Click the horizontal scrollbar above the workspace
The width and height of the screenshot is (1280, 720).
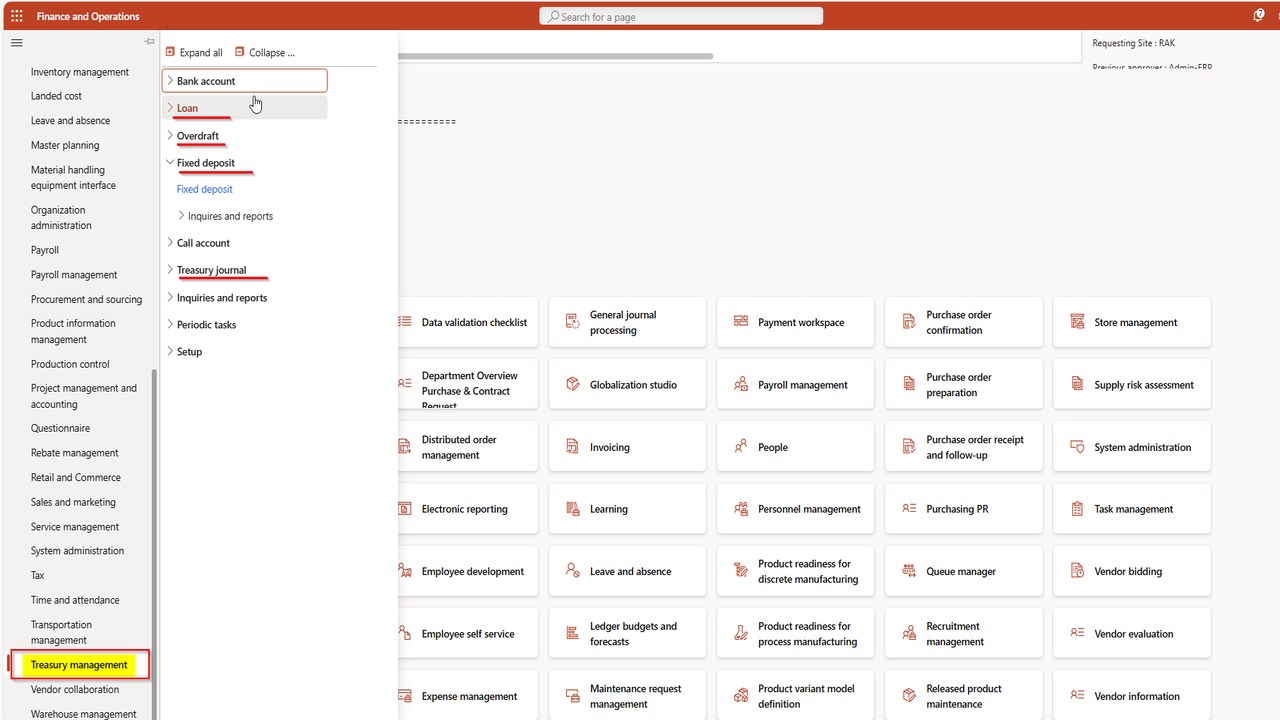pyautogui.click(x=555, y=56)
